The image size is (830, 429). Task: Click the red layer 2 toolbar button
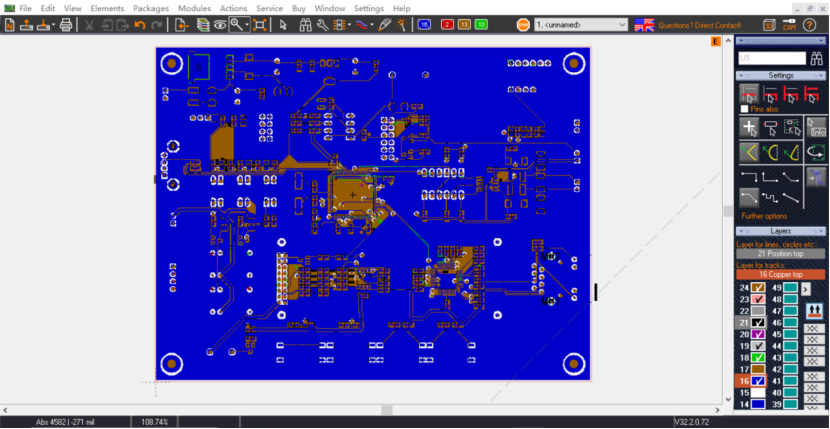[x=447, y=24]
